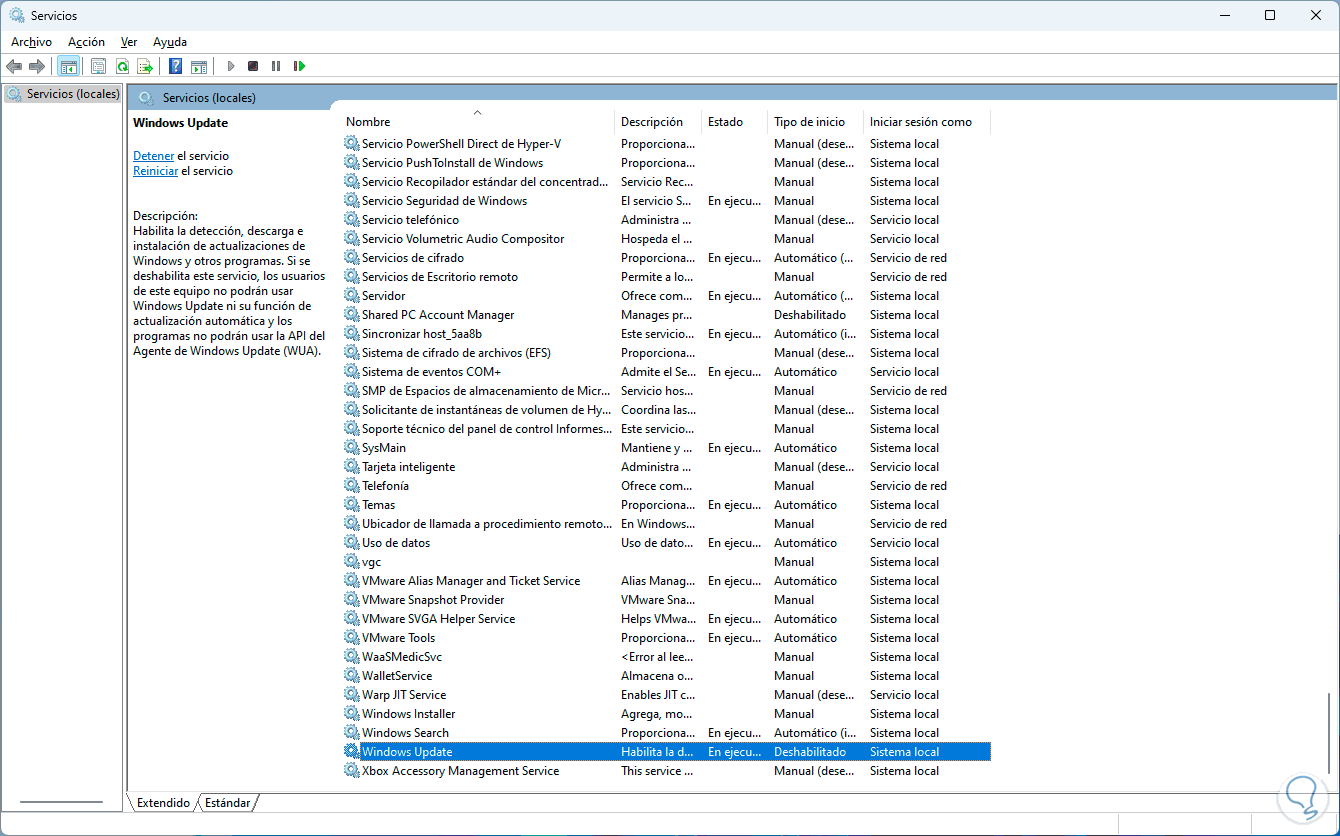1340x836 pixels.
Task: Click the Detener link to stop Windows Update
Action: [154, 156]
